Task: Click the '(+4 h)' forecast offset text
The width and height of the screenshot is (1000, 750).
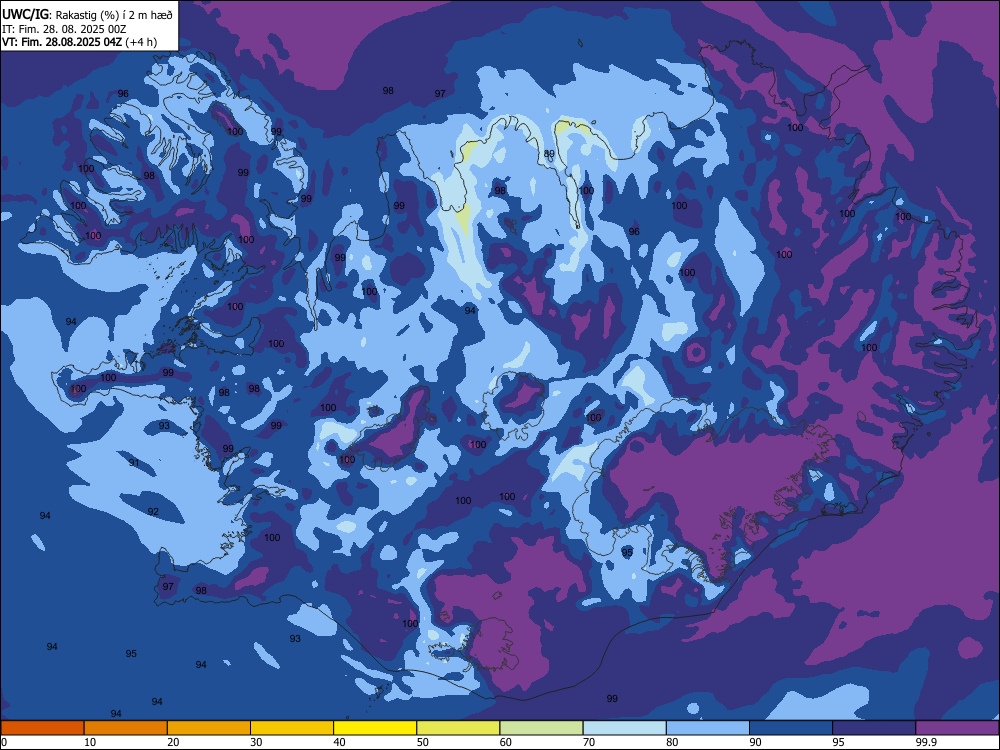Action: tap(141, 42)
